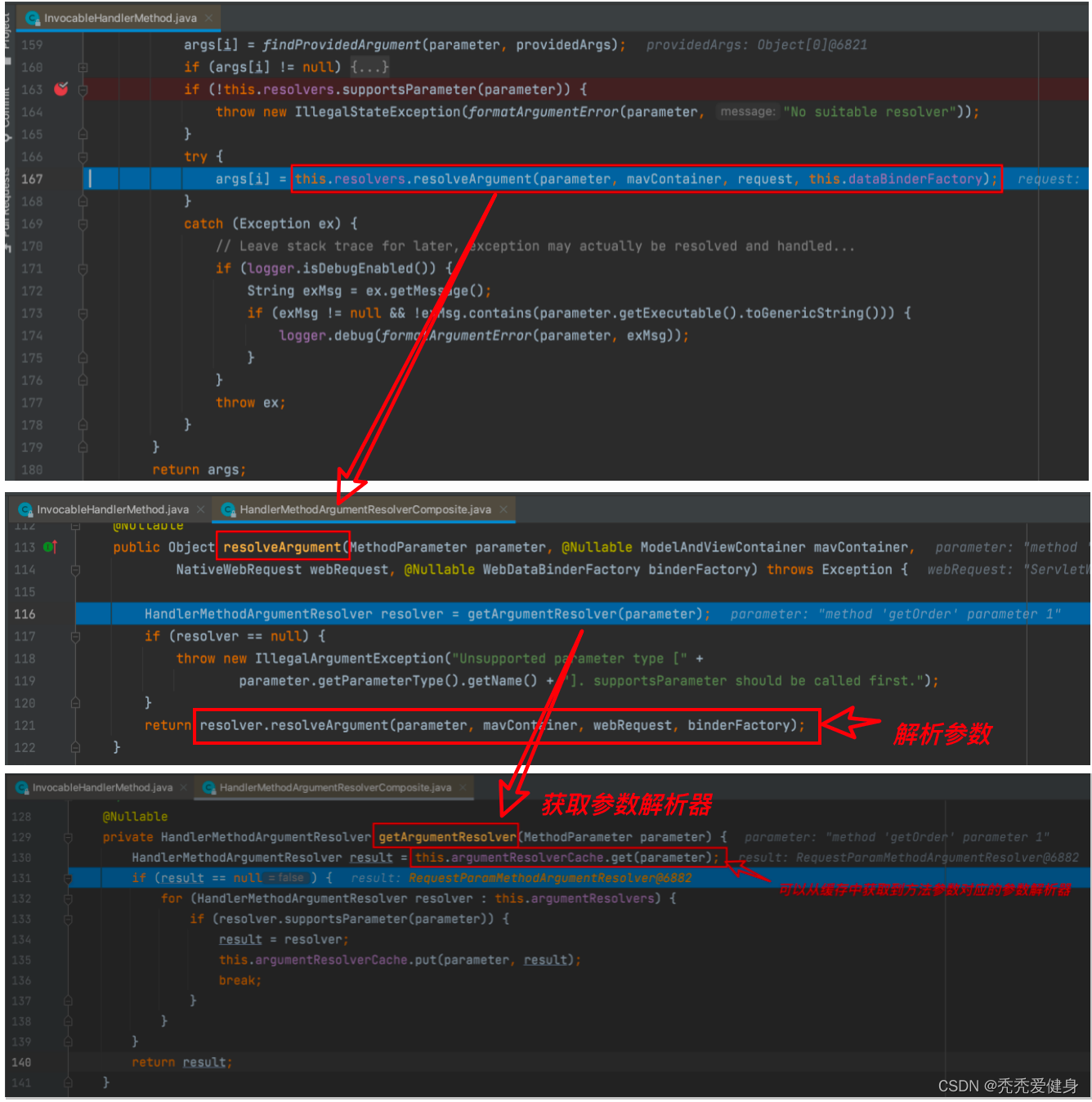This screenshot has width=1092, height=1102.
Task: Click line number 167 in the gutter
Action: click(32, 178)
